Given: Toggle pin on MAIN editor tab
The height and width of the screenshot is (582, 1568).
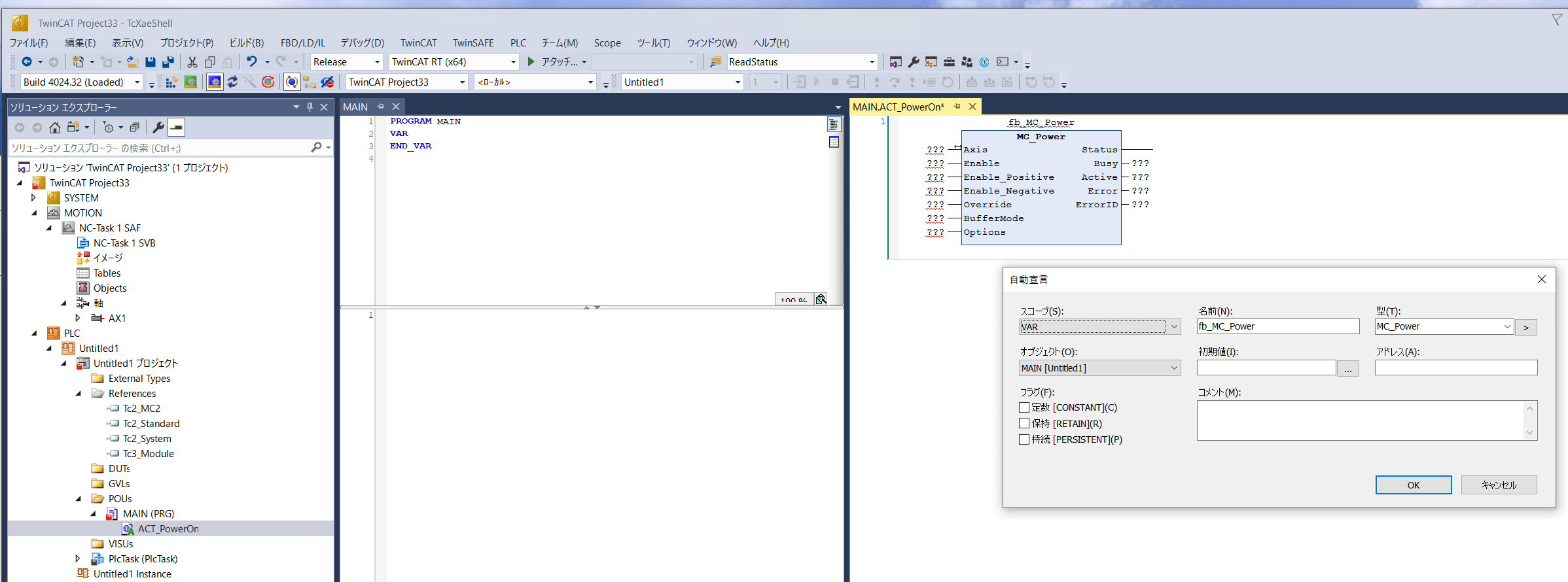Looking at the screenshot, I should tap(380, 107).
